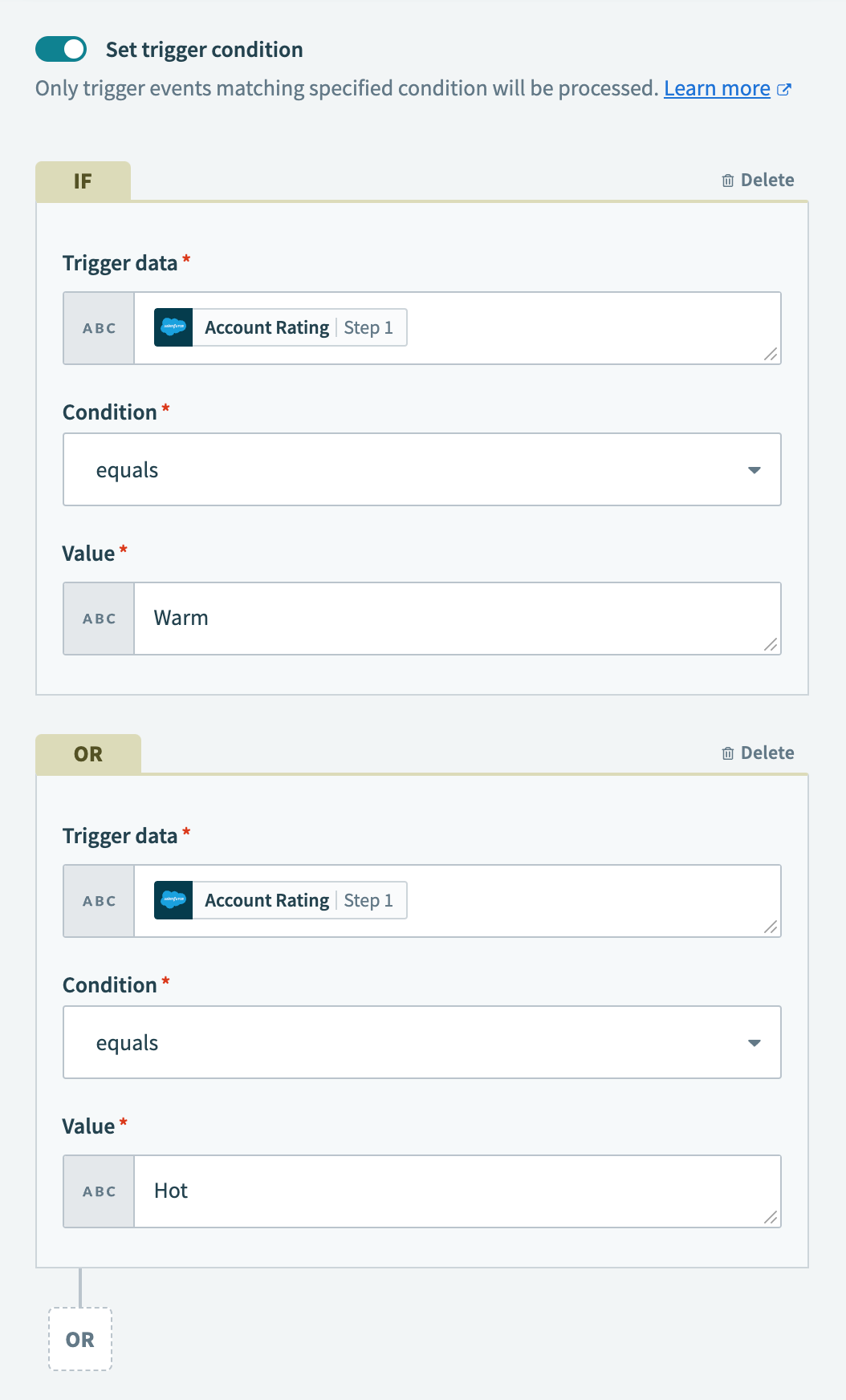Add another OR condition with dashed button
Image resolution: width=846 pixels, height=1400 pixels.
click(x=80, y=1339)
